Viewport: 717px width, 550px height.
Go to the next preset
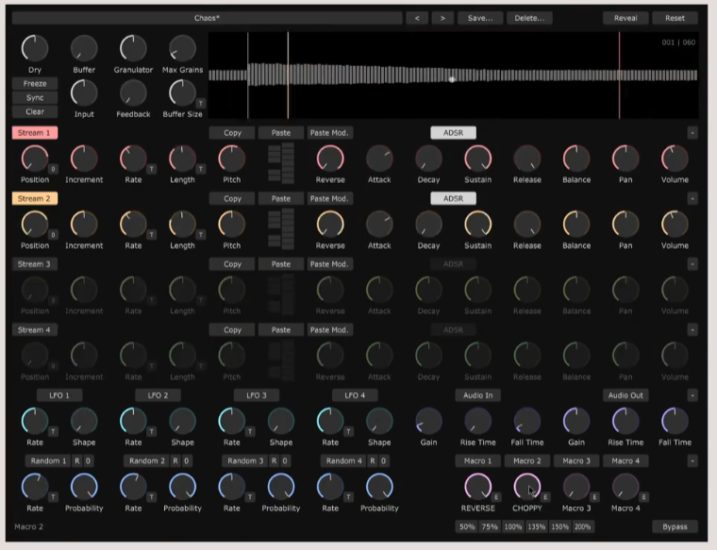point(443,18)
